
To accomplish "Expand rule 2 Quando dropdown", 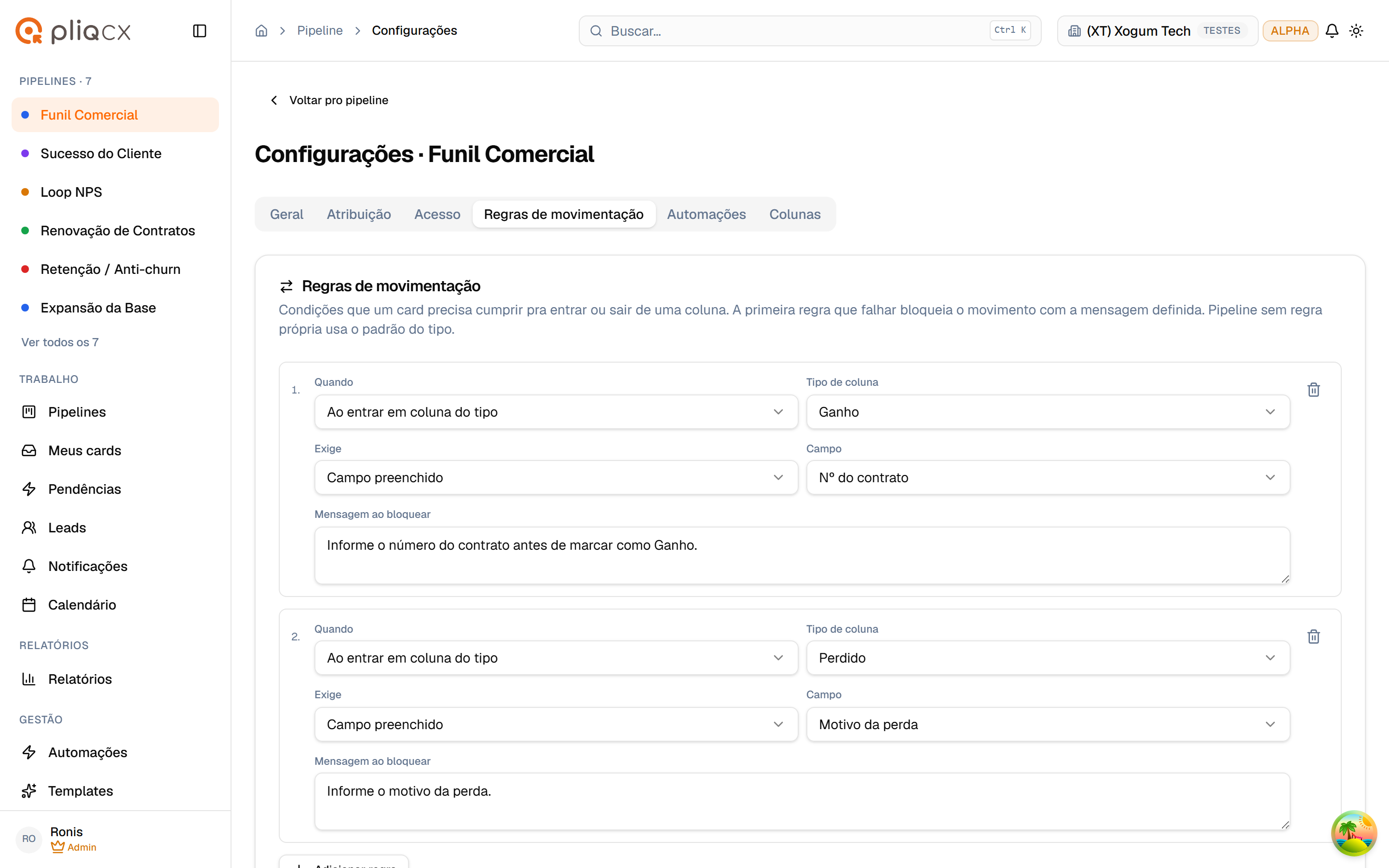I will (x=556, y=657).
